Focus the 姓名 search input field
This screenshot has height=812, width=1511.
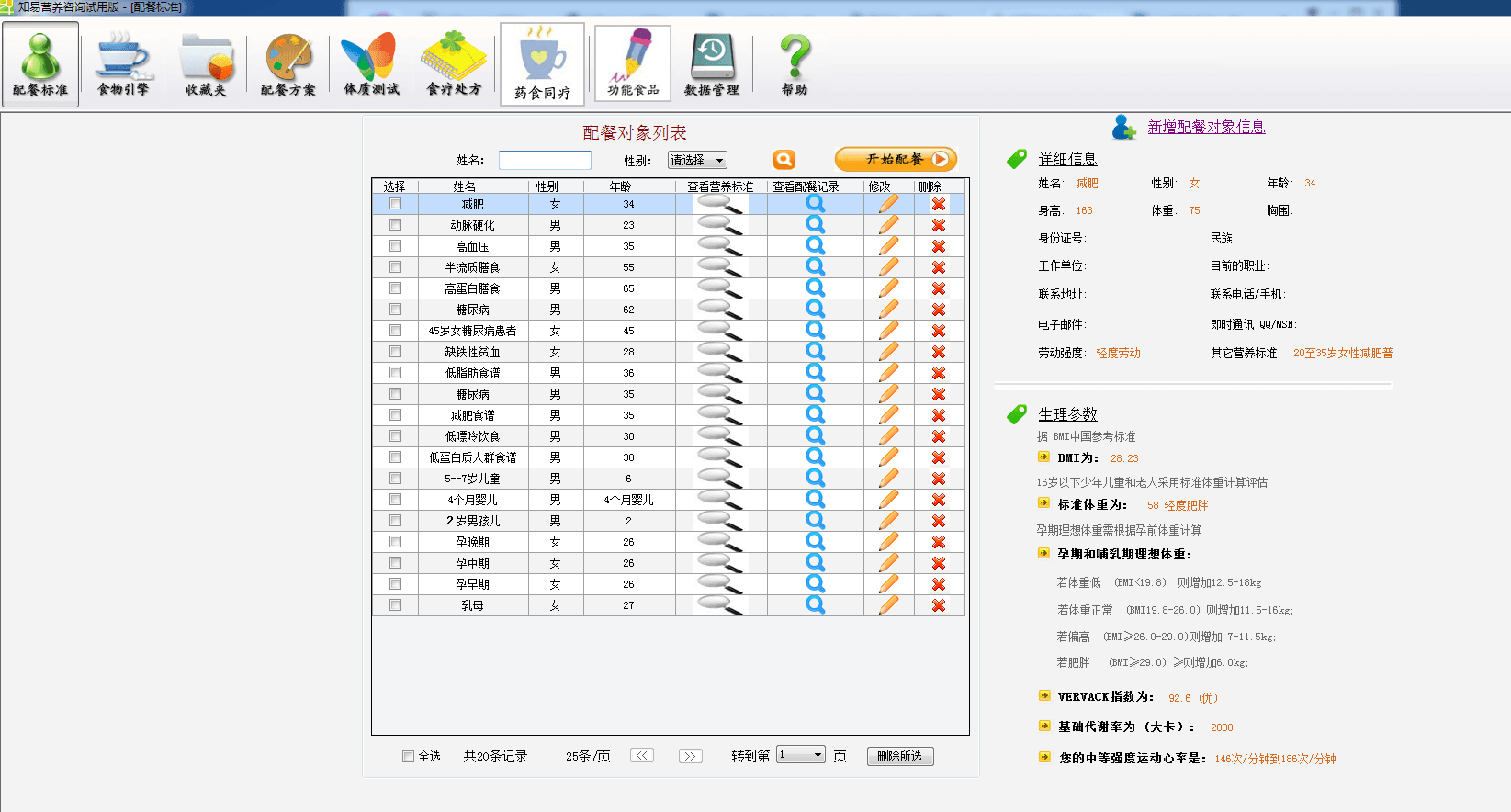point(545,160)
